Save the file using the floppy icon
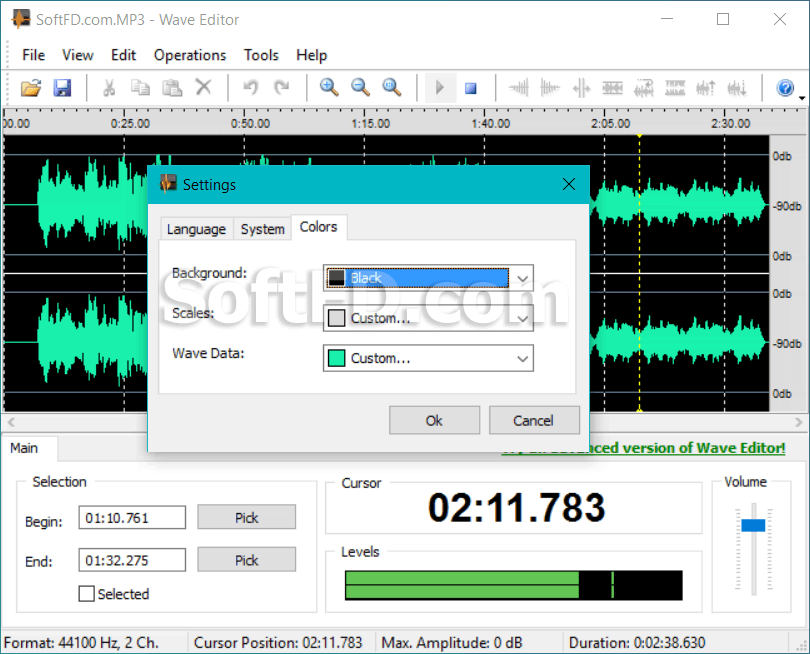 point(63,88)
